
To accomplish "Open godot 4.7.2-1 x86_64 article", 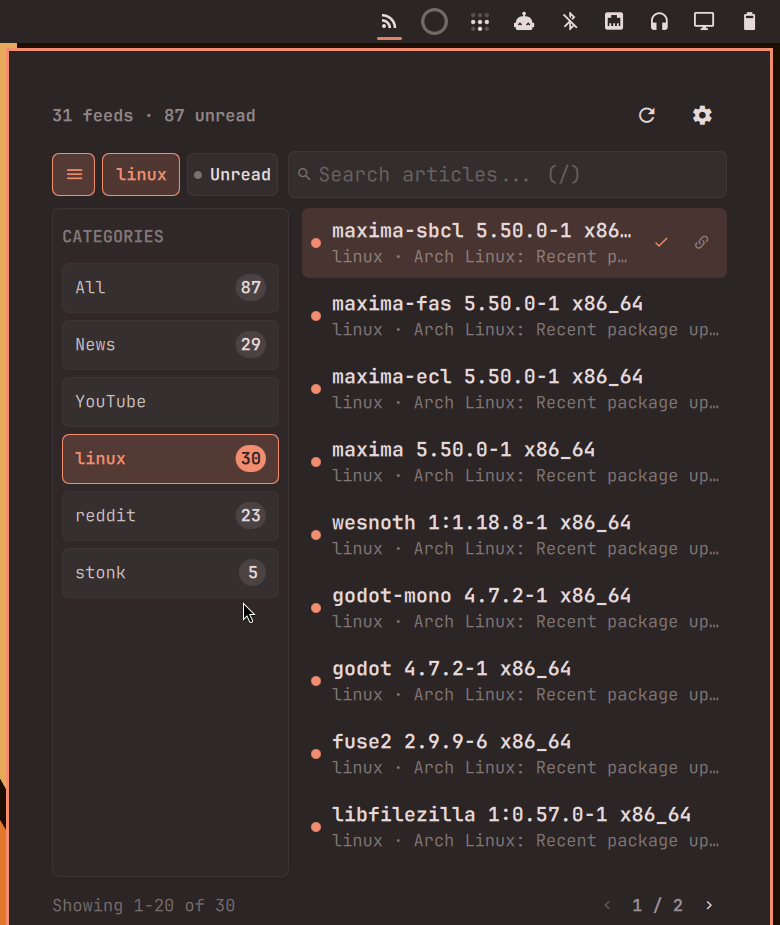I will 514,681.
